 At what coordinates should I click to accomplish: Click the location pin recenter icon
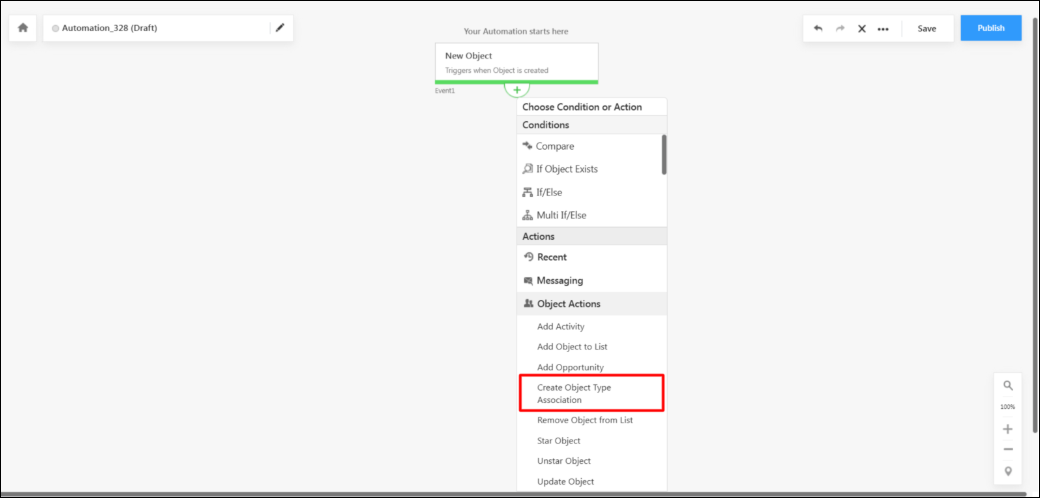(x=1008, y=471)
